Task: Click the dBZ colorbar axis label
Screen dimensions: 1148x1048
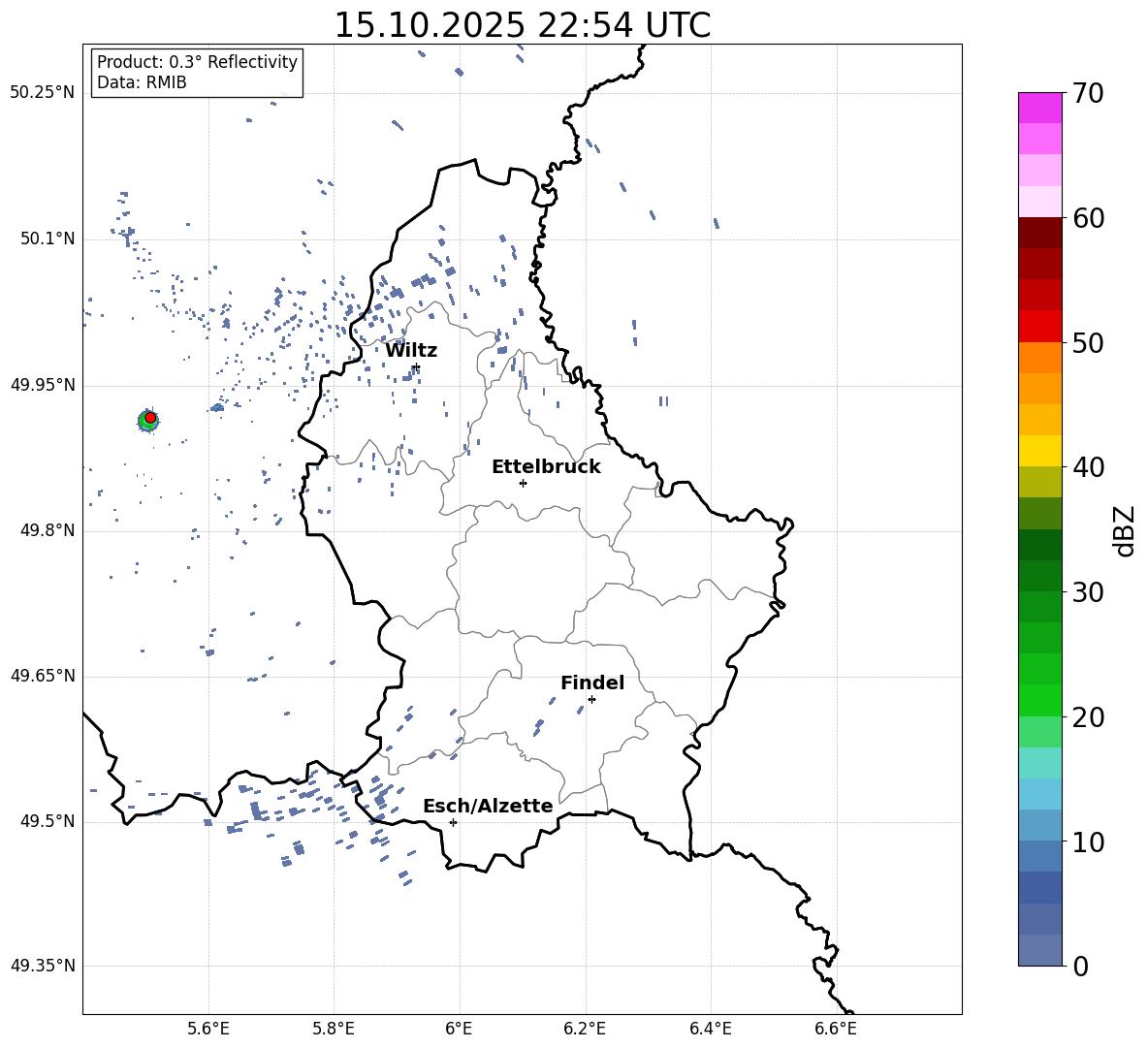Action: pos(1124,530)
